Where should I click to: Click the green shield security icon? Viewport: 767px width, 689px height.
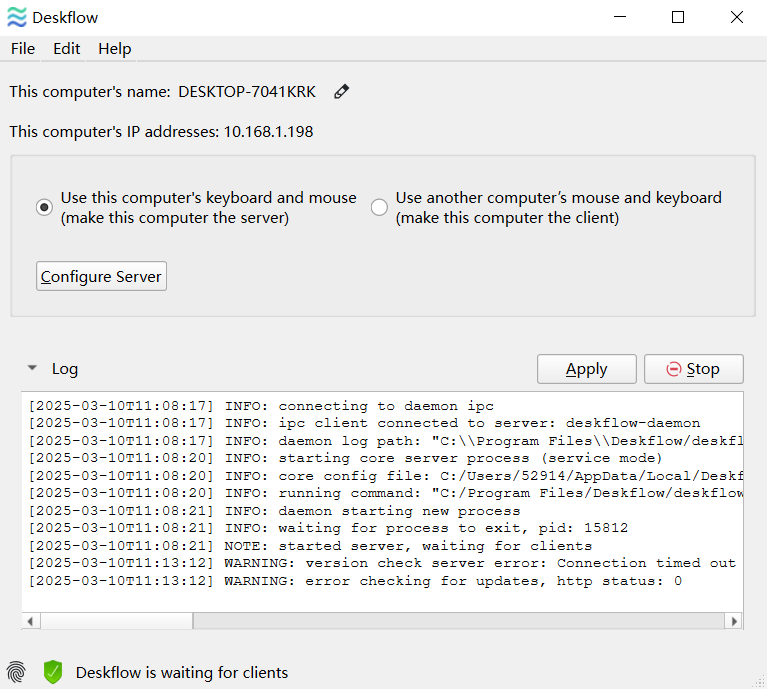point(53,672)
